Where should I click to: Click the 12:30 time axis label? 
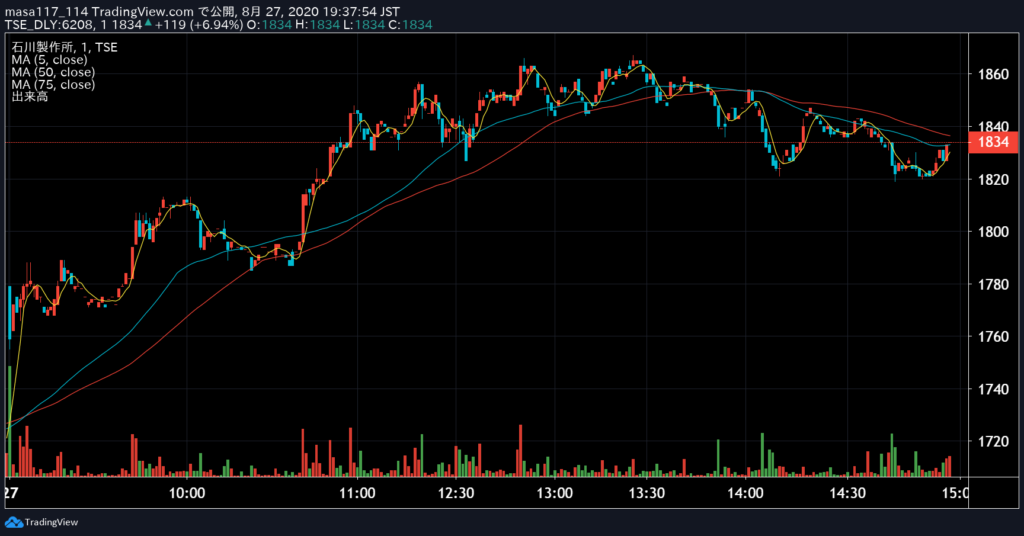point(456,493)
